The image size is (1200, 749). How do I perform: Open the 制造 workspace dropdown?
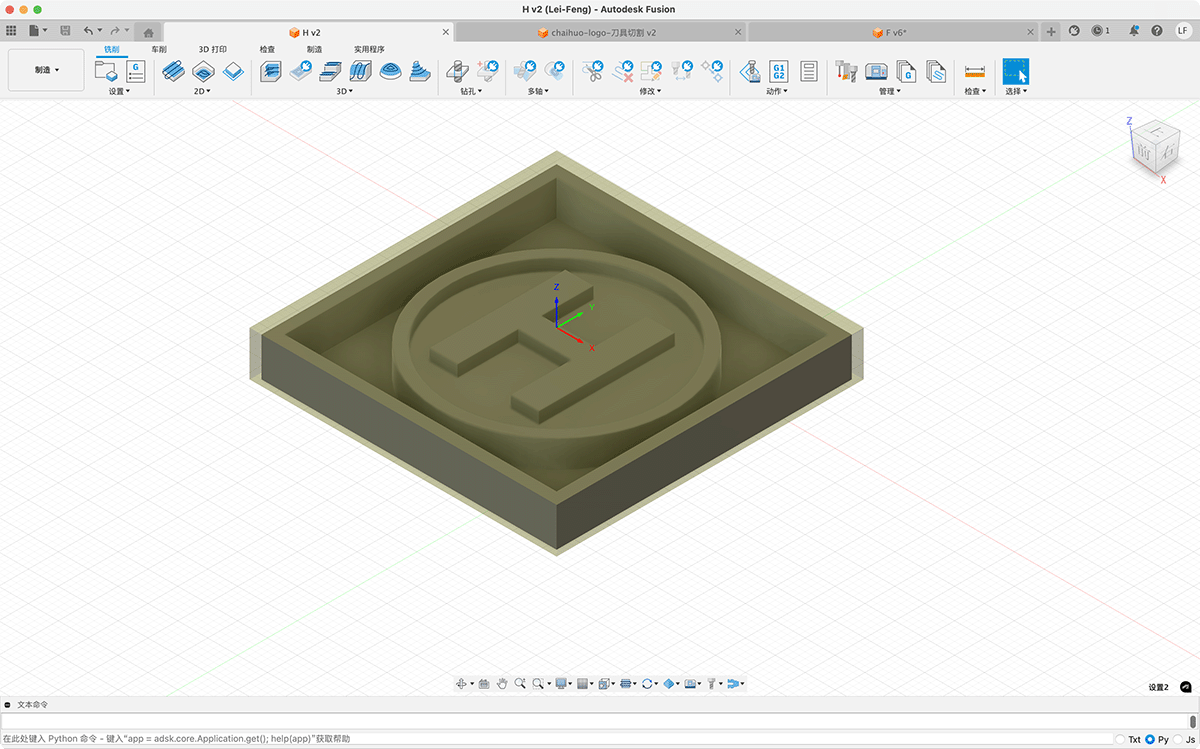46,70
